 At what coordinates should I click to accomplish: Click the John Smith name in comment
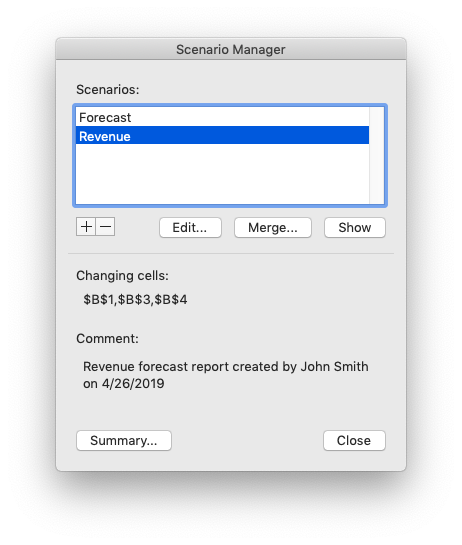tap(334, 367)
